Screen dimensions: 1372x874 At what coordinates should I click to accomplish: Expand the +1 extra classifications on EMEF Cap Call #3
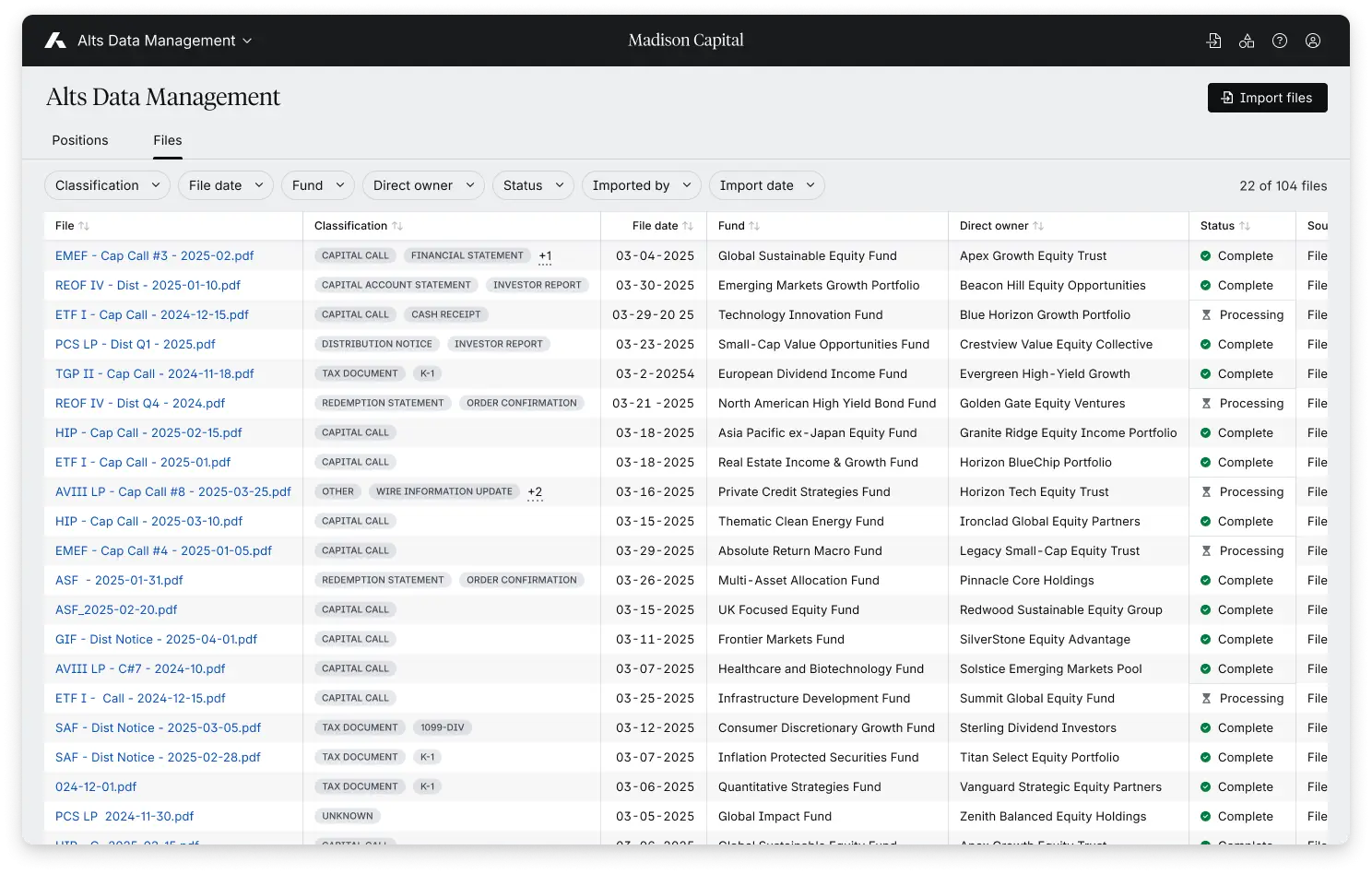tap(545, 256)
